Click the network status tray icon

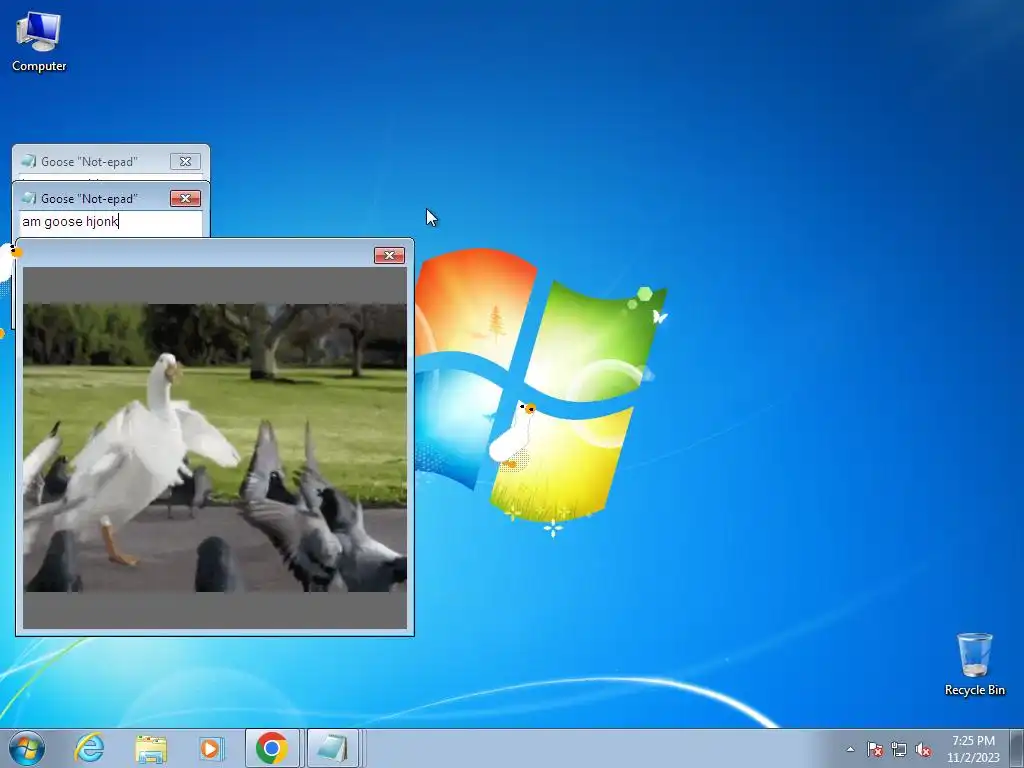[899, 749]
